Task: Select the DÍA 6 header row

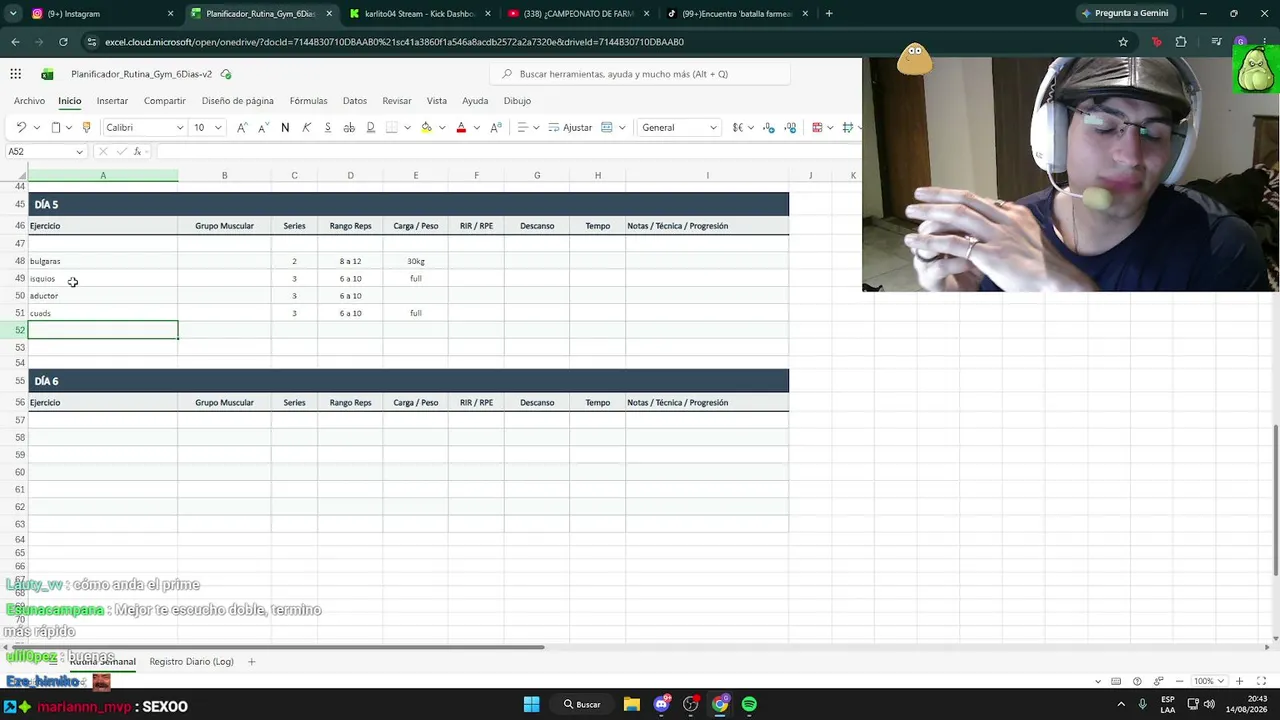Action: click(x=408, y=381)
